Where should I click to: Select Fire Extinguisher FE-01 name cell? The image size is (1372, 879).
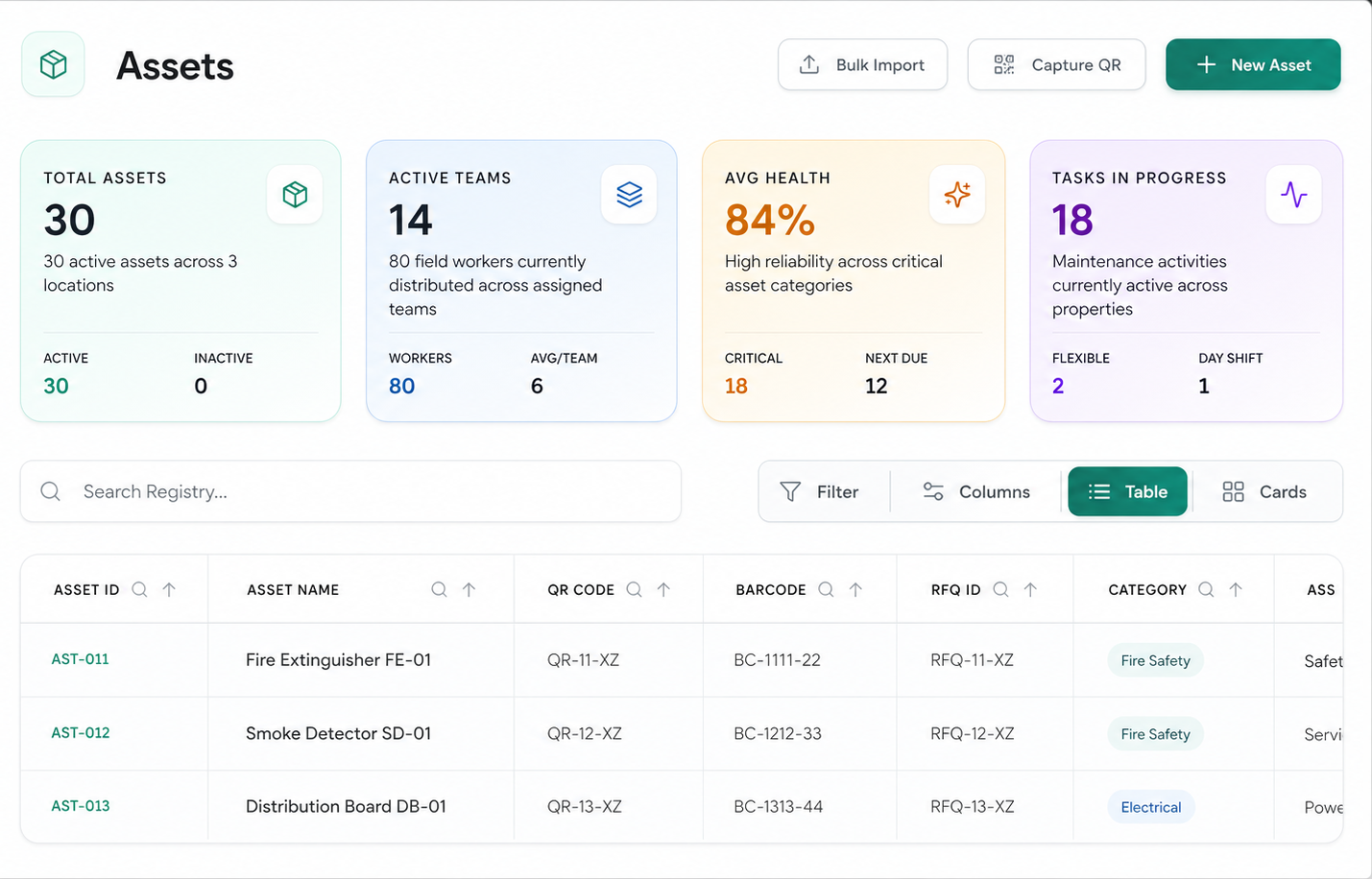tap(338, 660)
